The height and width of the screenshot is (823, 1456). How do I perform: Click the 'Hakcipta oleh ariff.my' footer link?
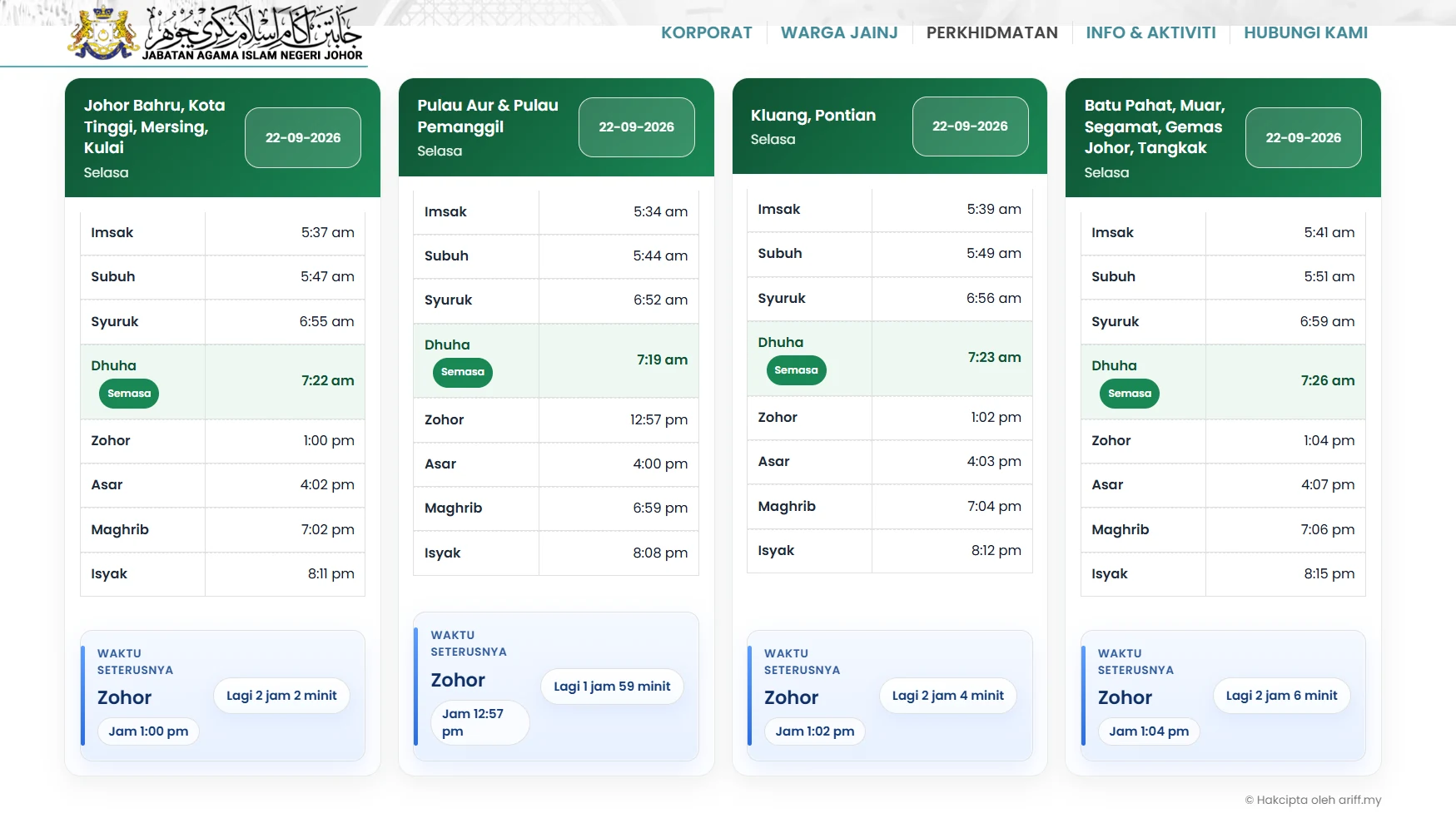1313,800
